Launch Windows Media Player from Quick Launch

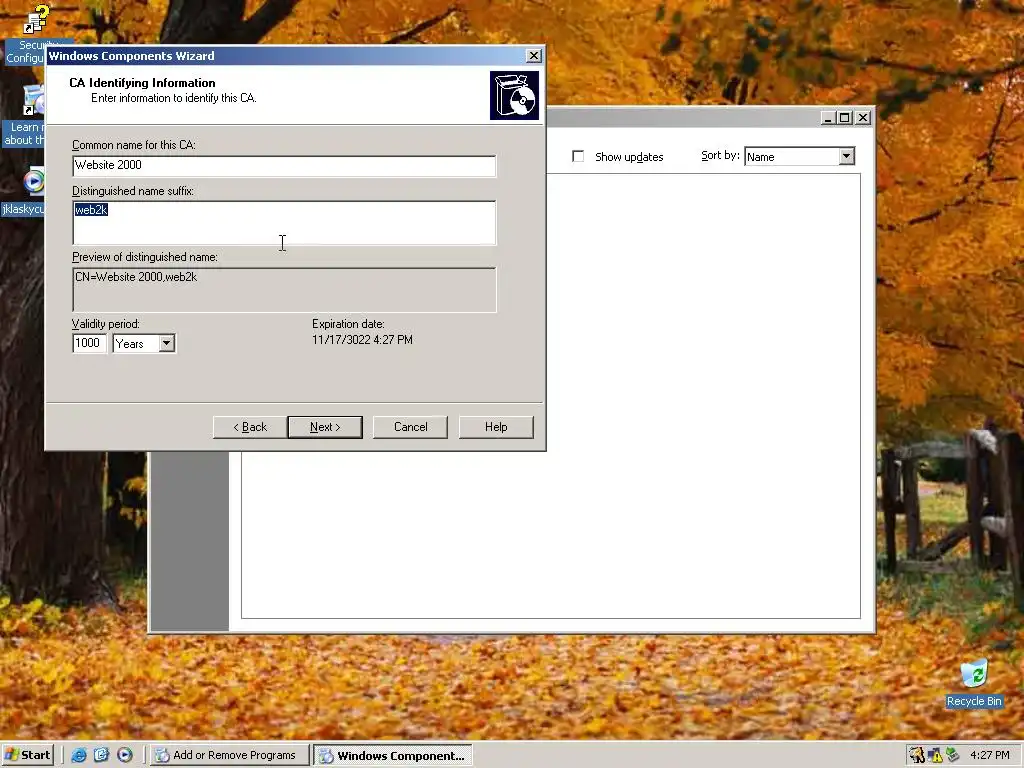click(x=125, y=755)
